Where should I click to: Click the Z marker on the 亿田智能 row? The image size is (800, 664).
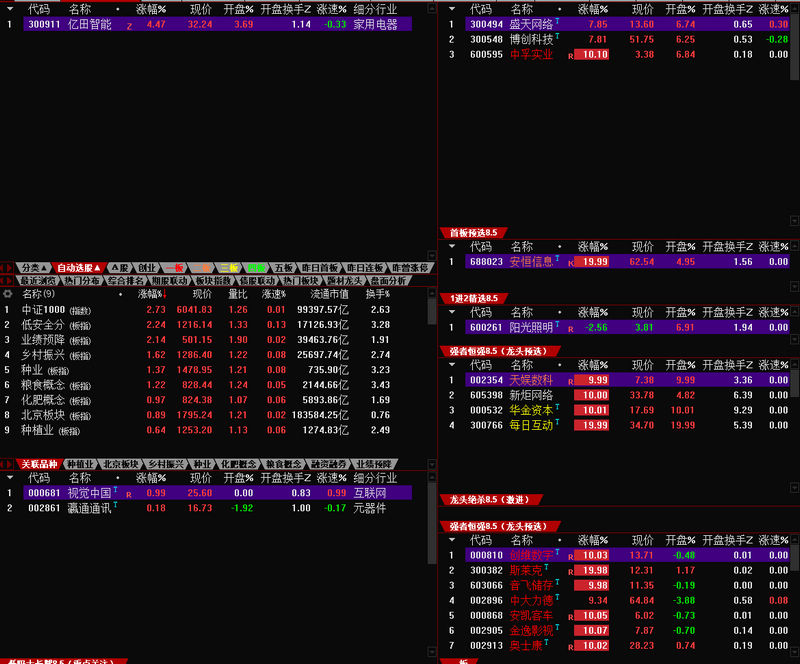(129, 26)
